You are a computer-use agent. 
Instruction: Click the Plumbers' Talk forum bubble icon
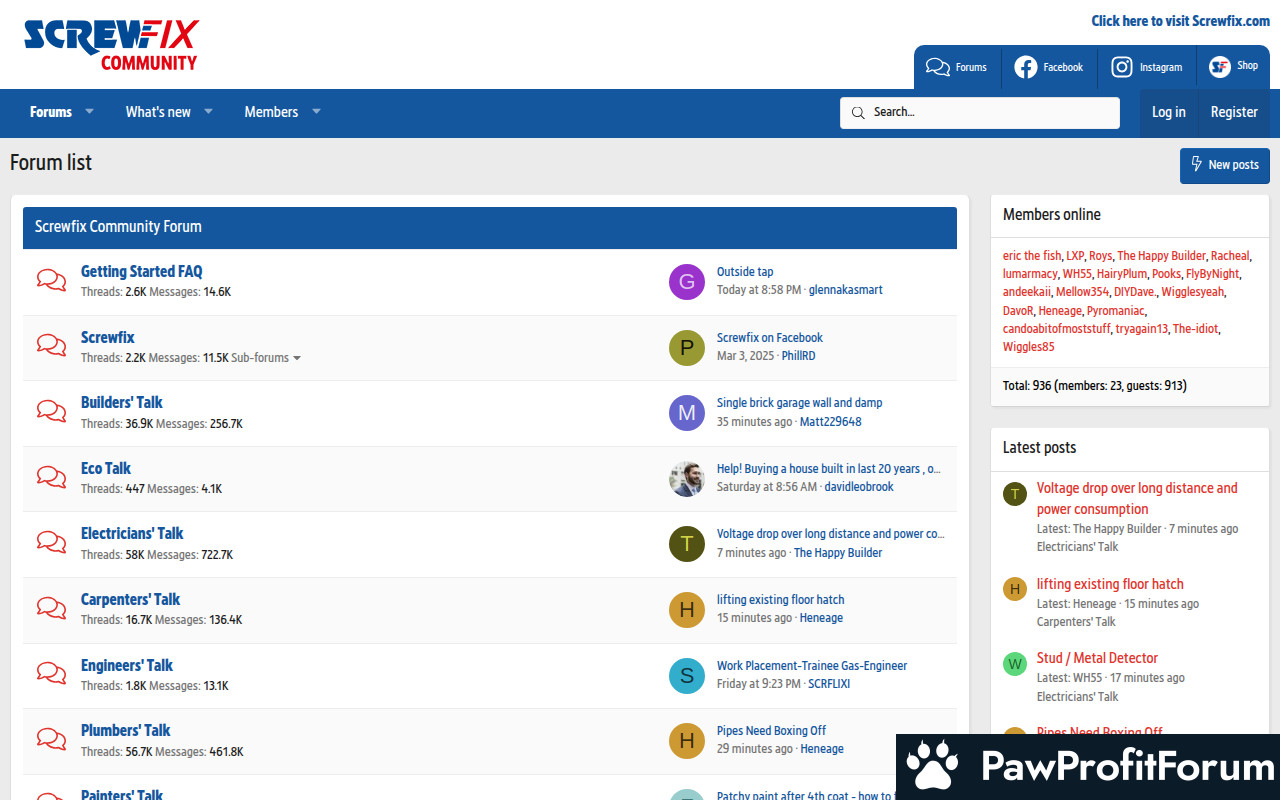[52, 739]
